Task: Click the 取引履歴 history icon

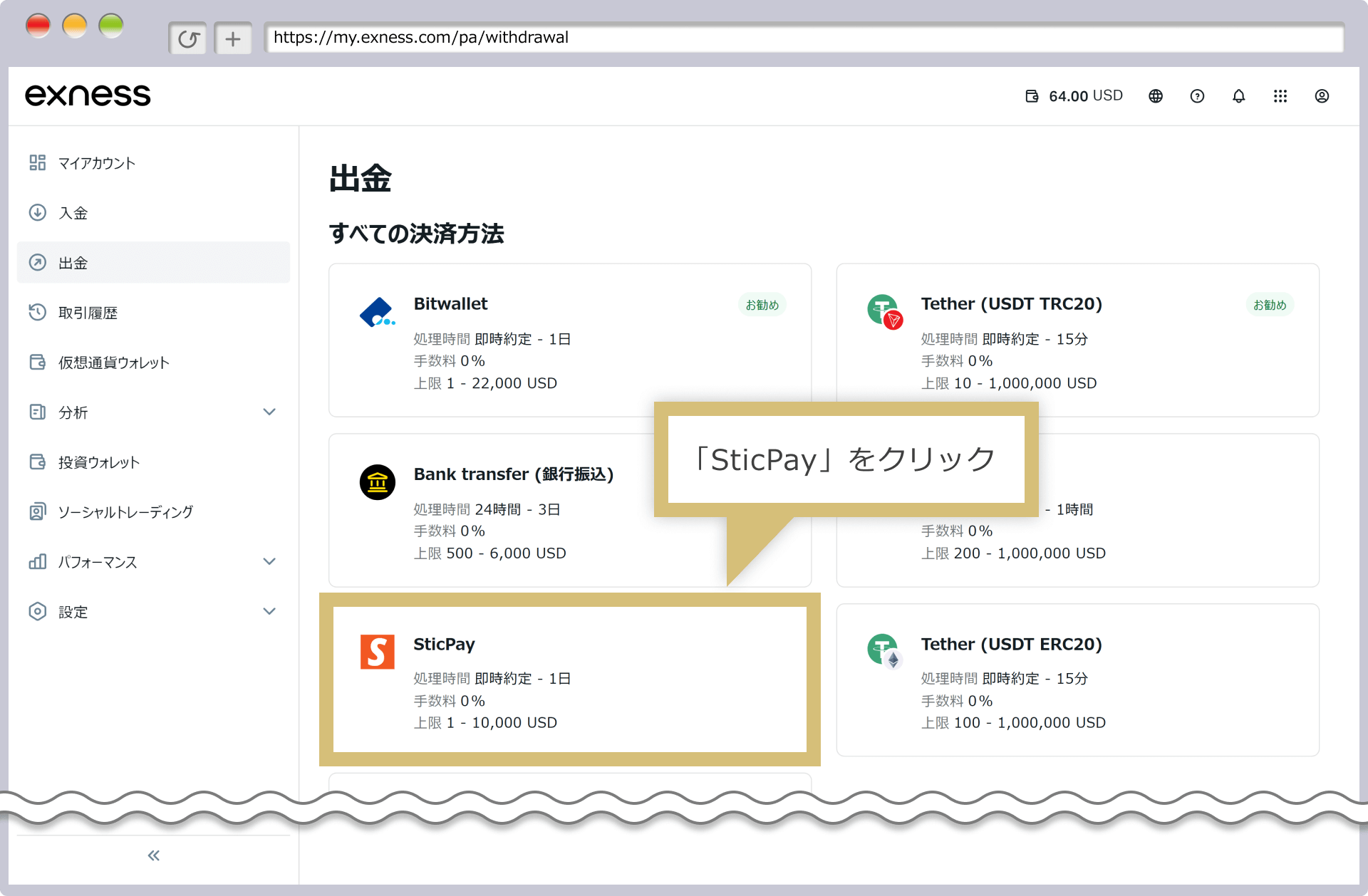Action: tap(38, 312)
